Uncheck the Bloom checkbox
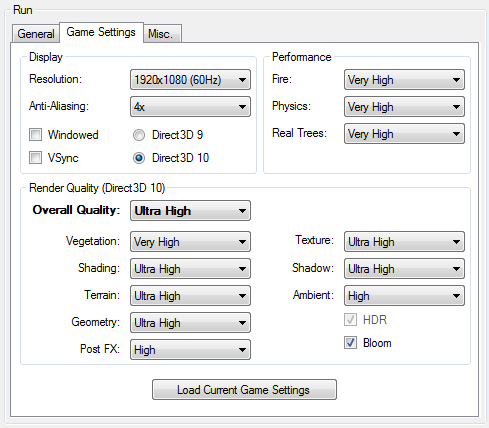This screenshot has width=489, height=428. pyautogui.click(x=350, y=343)
